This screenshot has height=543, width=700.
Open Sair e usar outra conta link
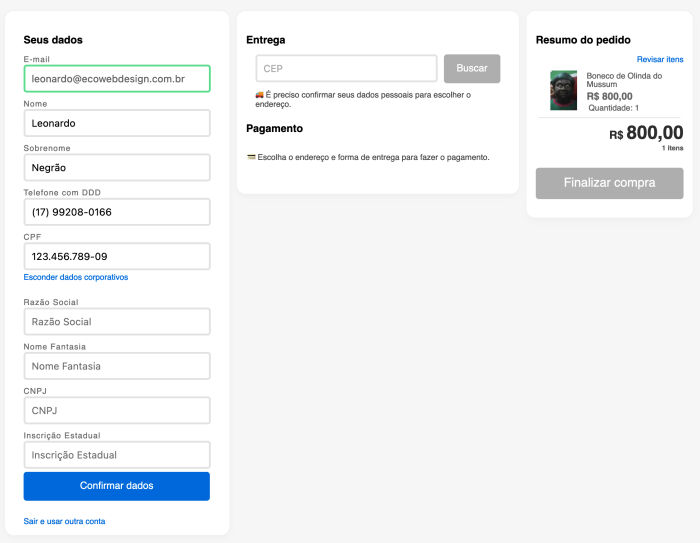point(64,521)
